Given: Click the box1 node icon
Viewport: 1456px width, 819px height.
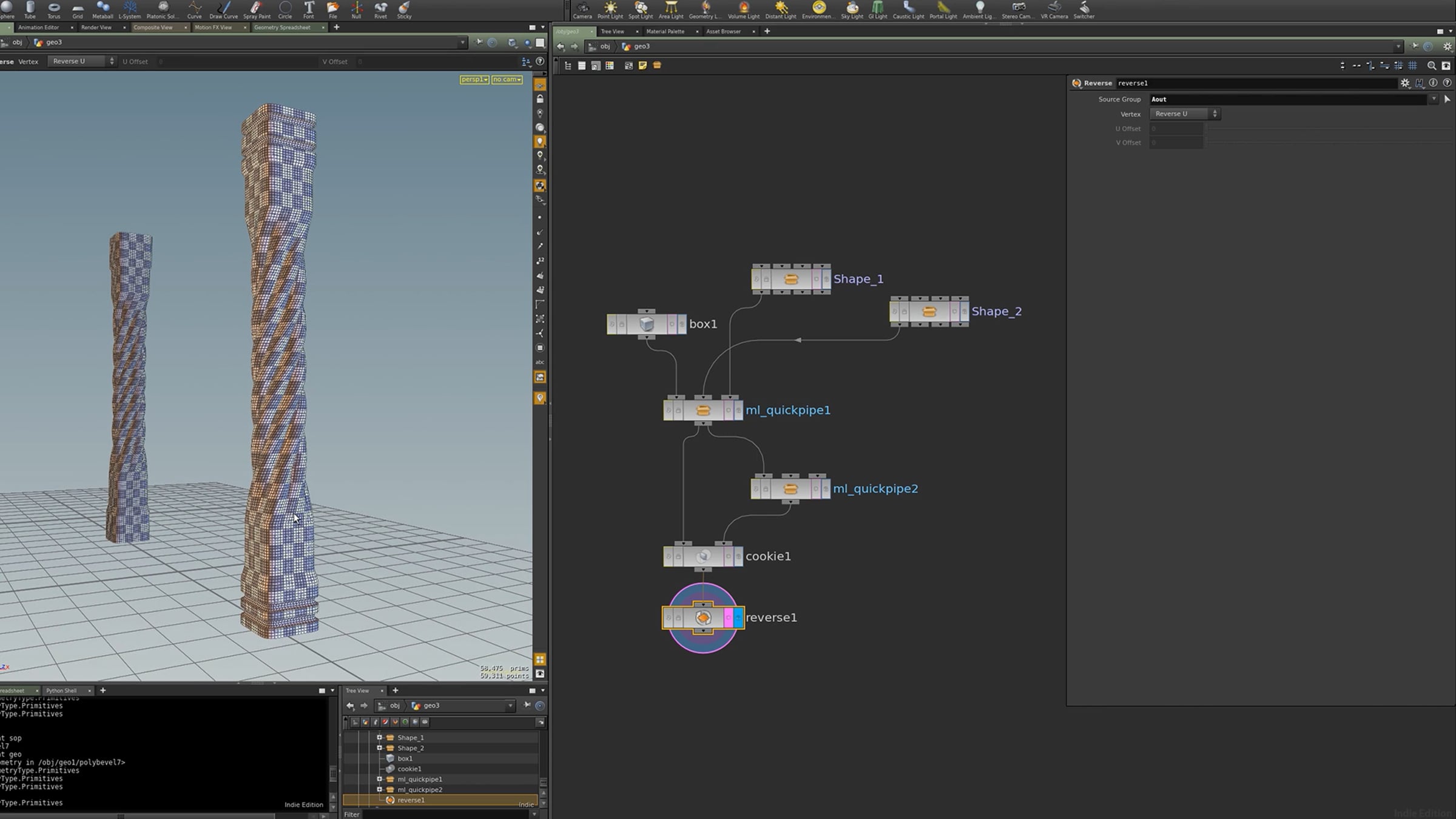Looking at the screenshot, I should [647, 324].
